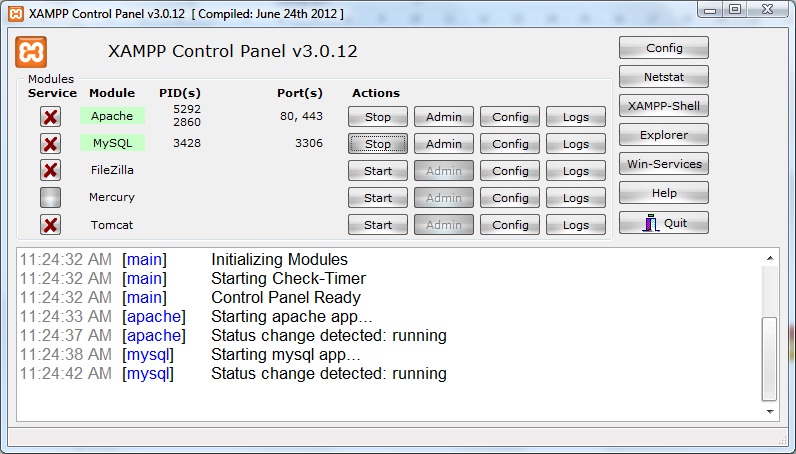
Task: Open the main Config button at top right
Action: click(x=664, y=48)
